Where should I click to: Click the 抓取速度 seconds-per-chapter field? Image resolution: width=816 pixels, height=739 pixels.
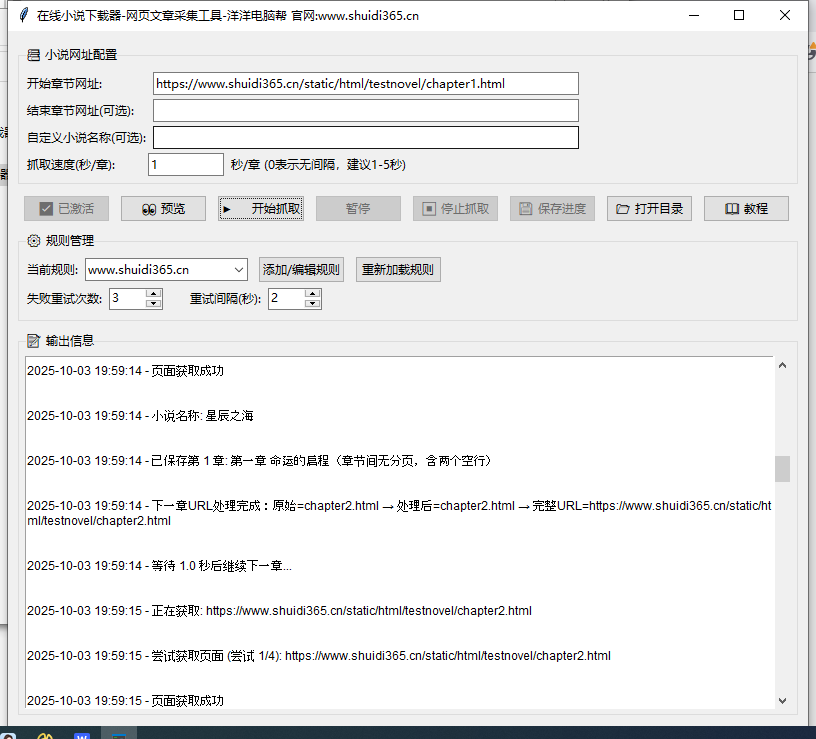coord(185,164)
